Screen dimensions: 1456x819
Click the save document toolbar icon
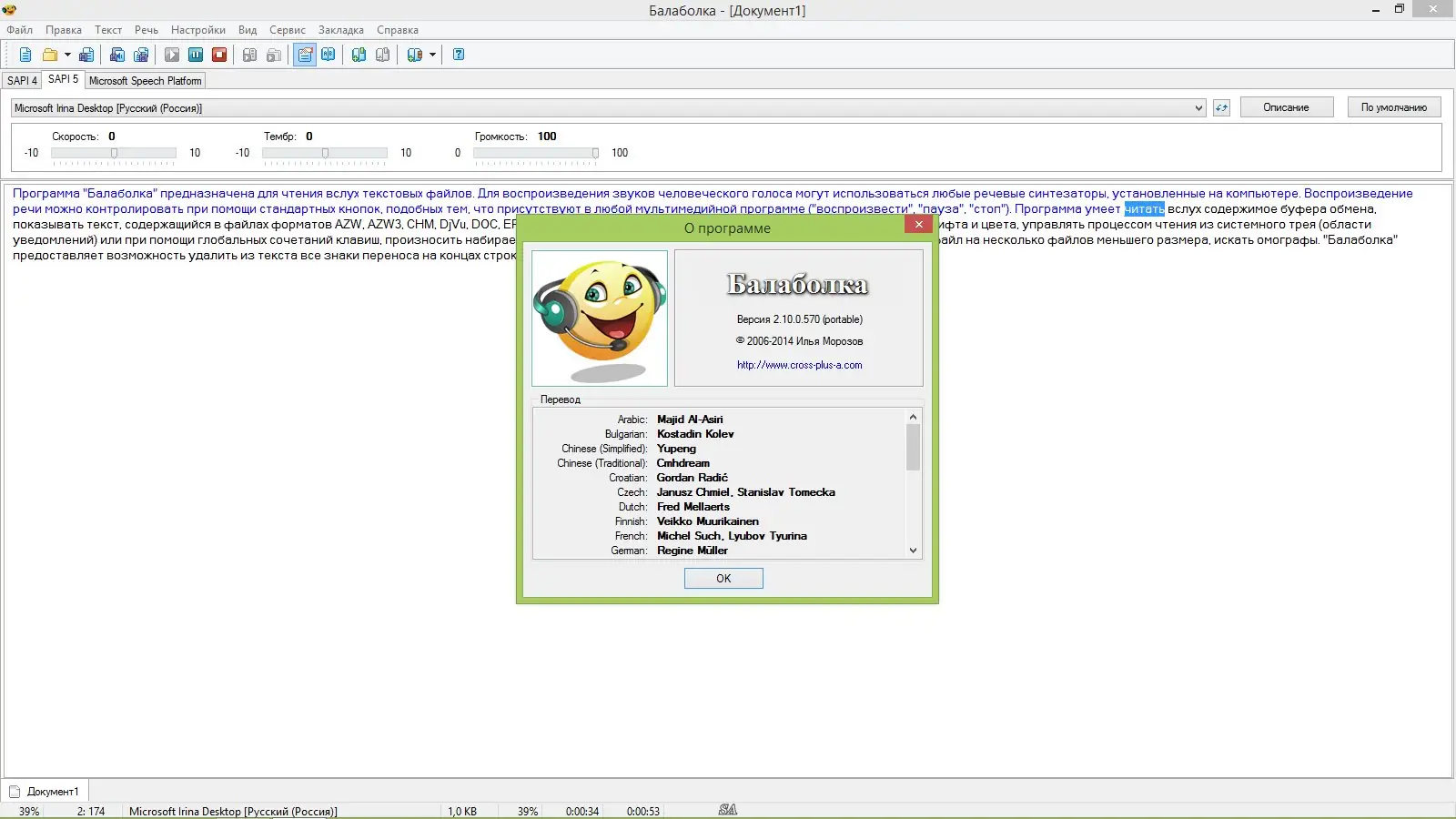click(x=86, y=55)
